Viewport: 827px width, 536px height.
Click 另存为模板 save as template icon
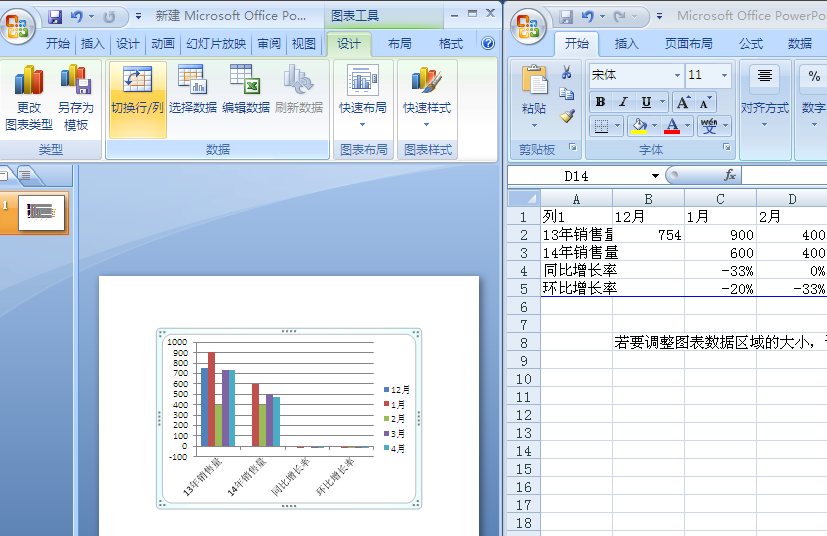[x=76, y=99]
